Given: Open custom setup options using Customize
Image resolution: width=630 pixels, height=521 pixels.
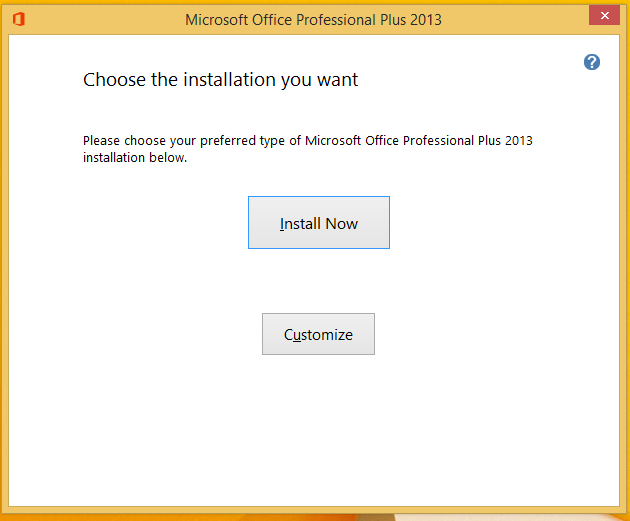Looking at the screenshot, I should (318, 334).
